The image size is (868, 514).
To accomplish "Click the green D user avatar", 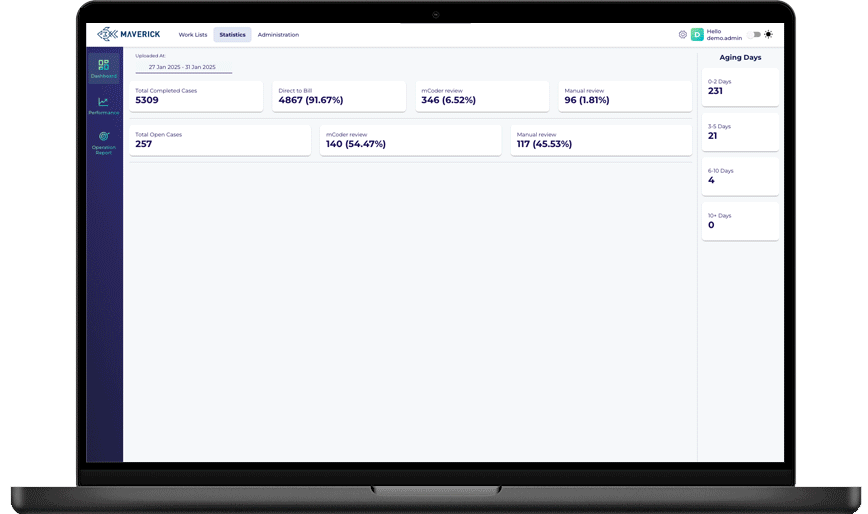I will pos(697,34).
